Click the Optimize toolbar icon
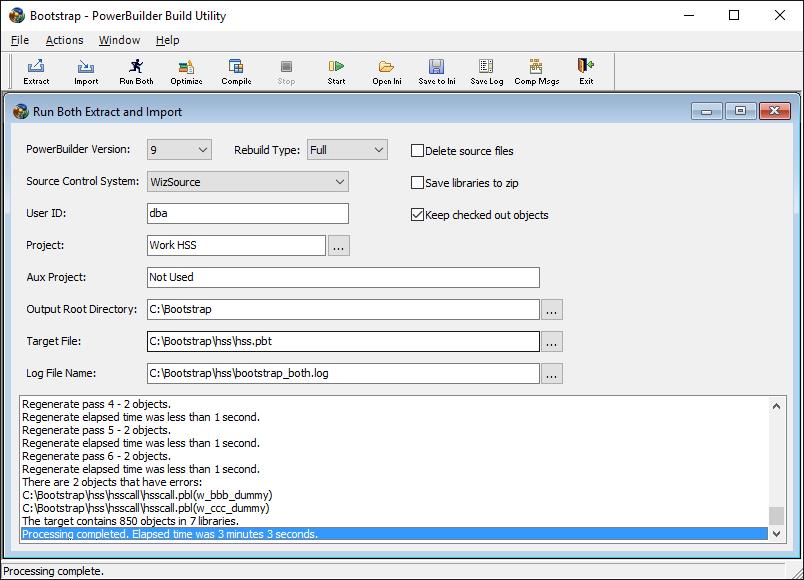Image resolution: width=804 pixels, height=580 pixels. point(186,72)
